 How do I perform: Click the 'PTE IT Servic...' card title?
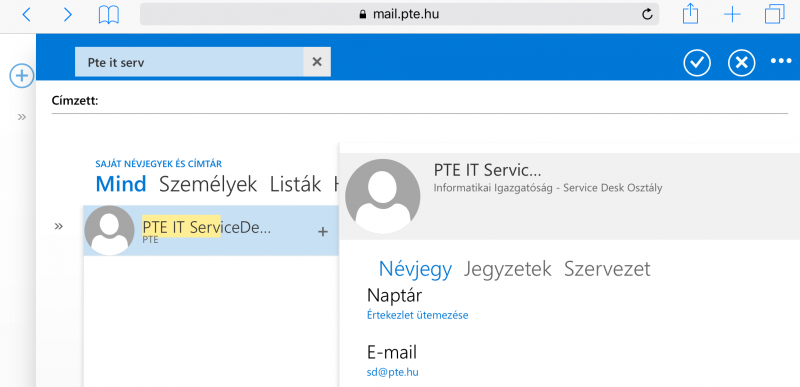487,169
